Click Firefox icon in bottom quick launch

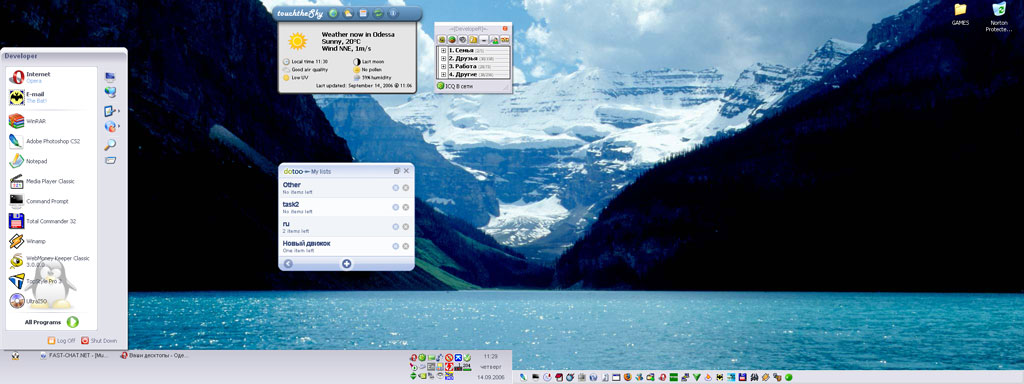[x=628, y=377]
